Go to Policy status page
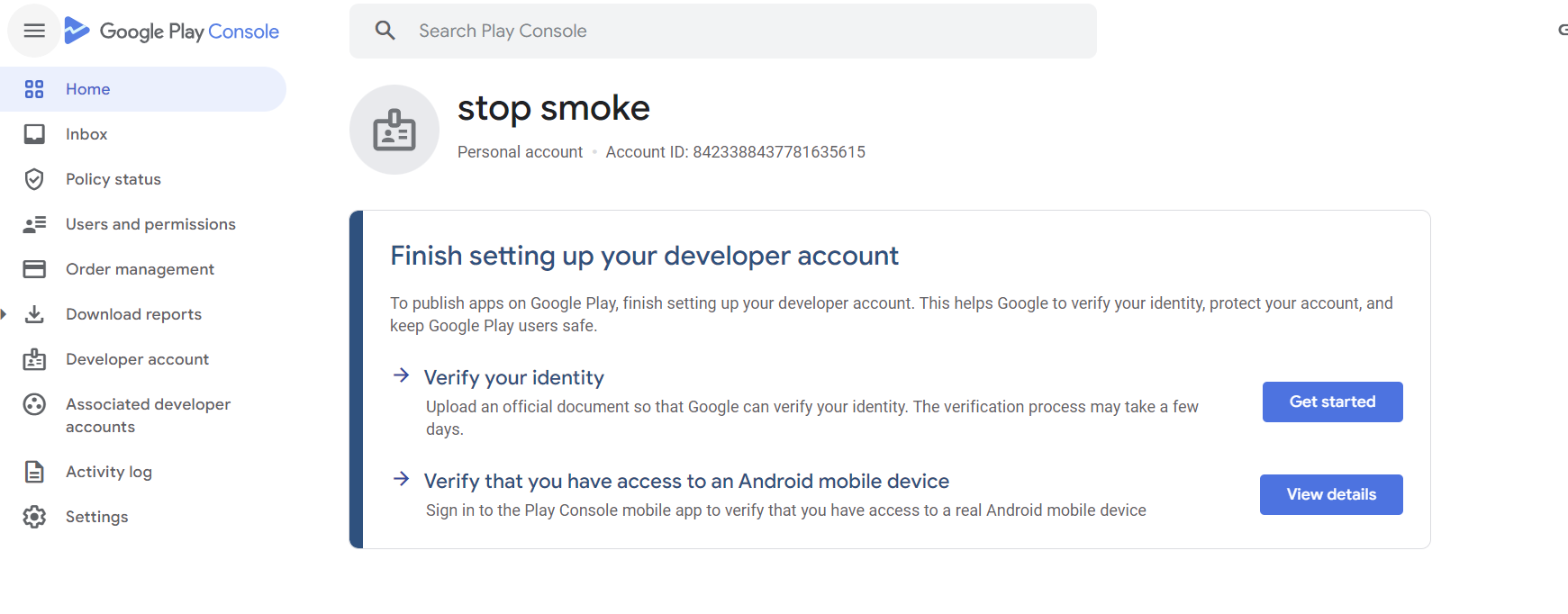 pos(143,179)
